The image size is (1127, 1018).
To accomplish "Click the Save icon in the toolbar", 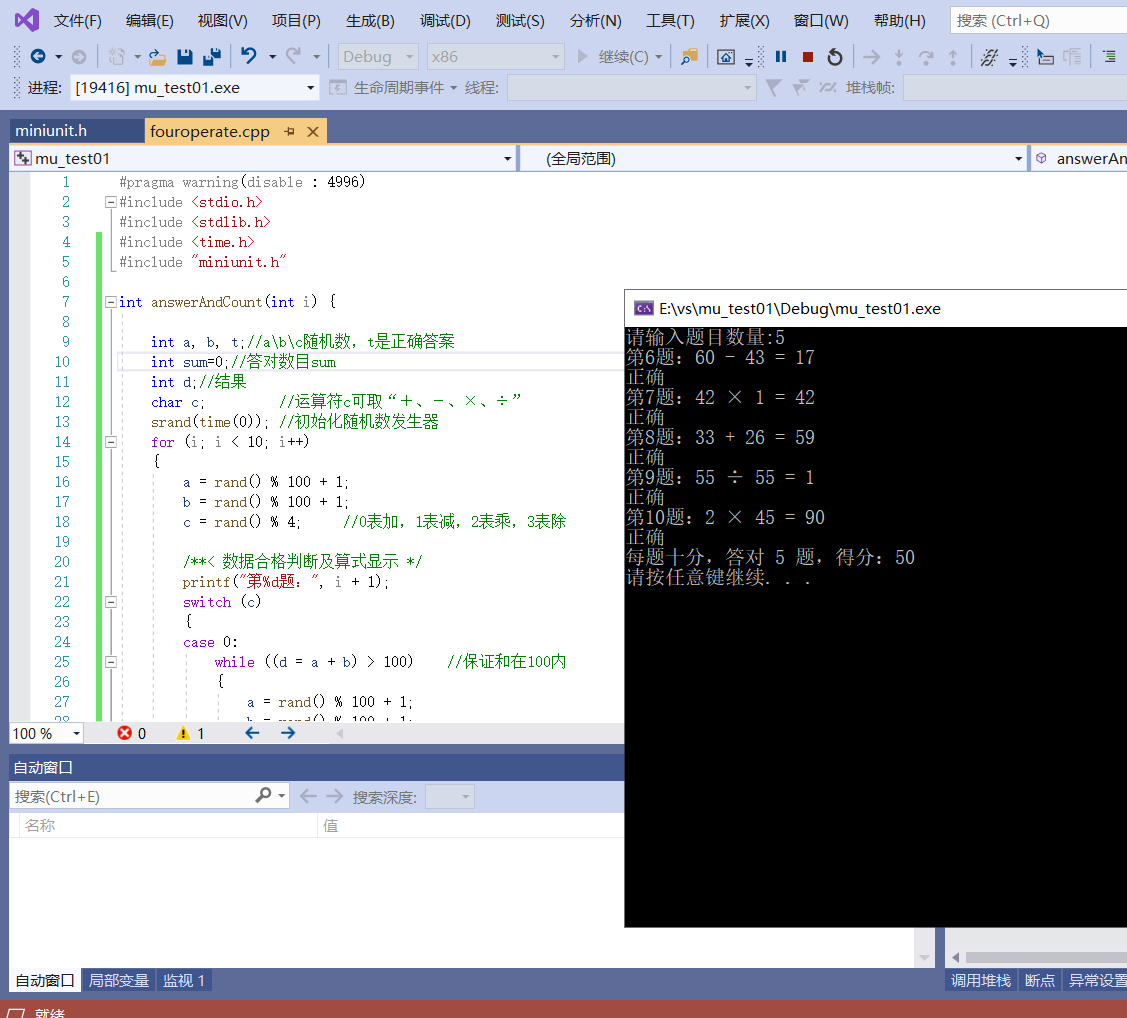I will click(x=185, y=57).
